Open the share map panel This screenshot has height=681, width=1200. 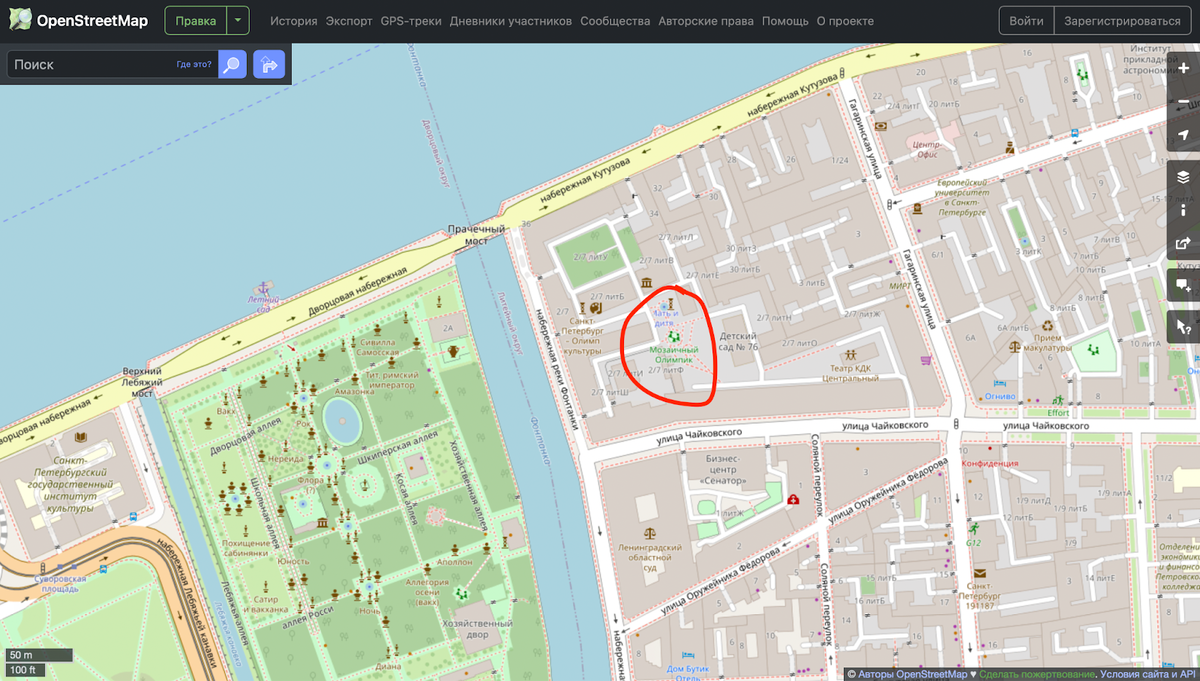(1183, 244)
